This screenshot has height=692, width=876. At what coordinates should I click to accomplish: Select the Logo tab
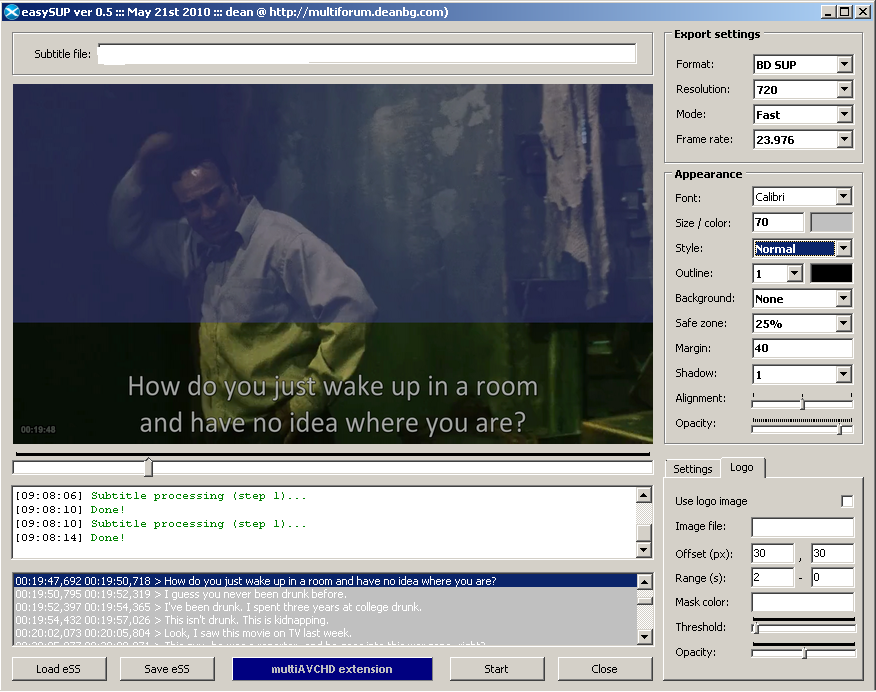(741, 468)
